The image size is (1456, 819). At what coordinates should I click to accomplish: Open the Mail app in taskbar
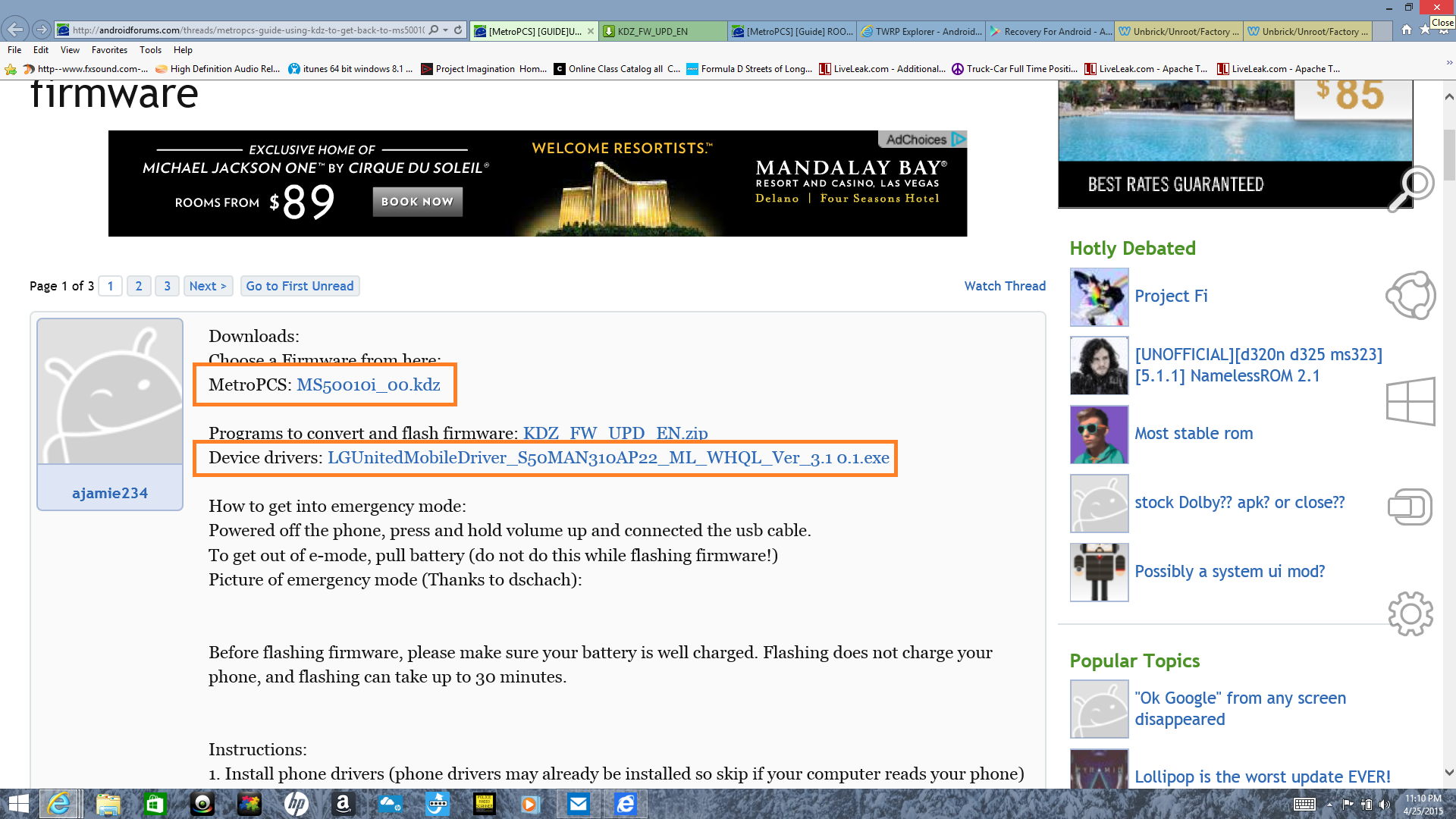[579, 804]
